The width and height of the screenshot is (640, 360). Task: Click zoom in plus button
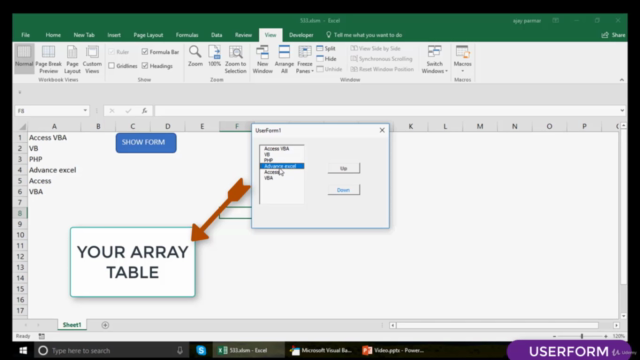(606, 336)
